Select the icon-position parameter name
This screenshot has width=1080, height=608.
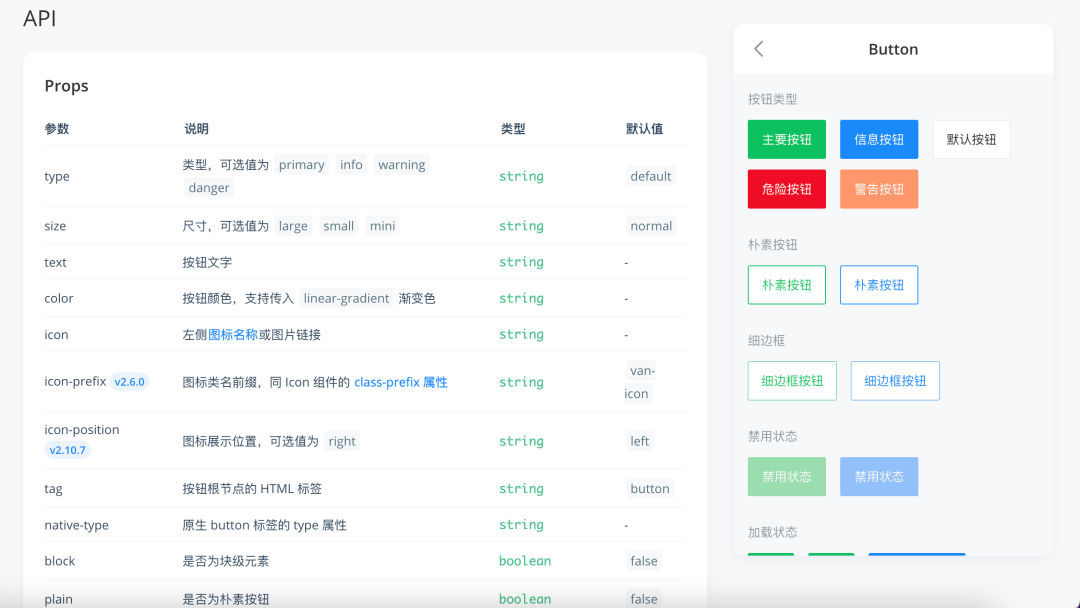pyautogui.click(x=82, y=430)
